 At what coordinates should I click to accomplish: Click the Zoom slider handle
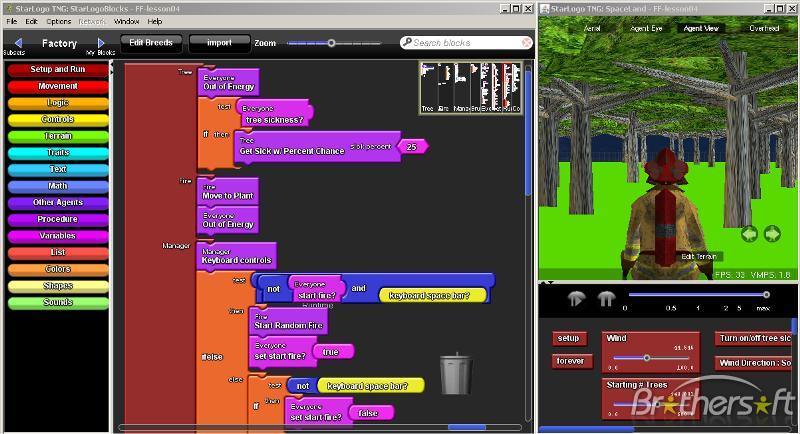(x=332, y=43)
